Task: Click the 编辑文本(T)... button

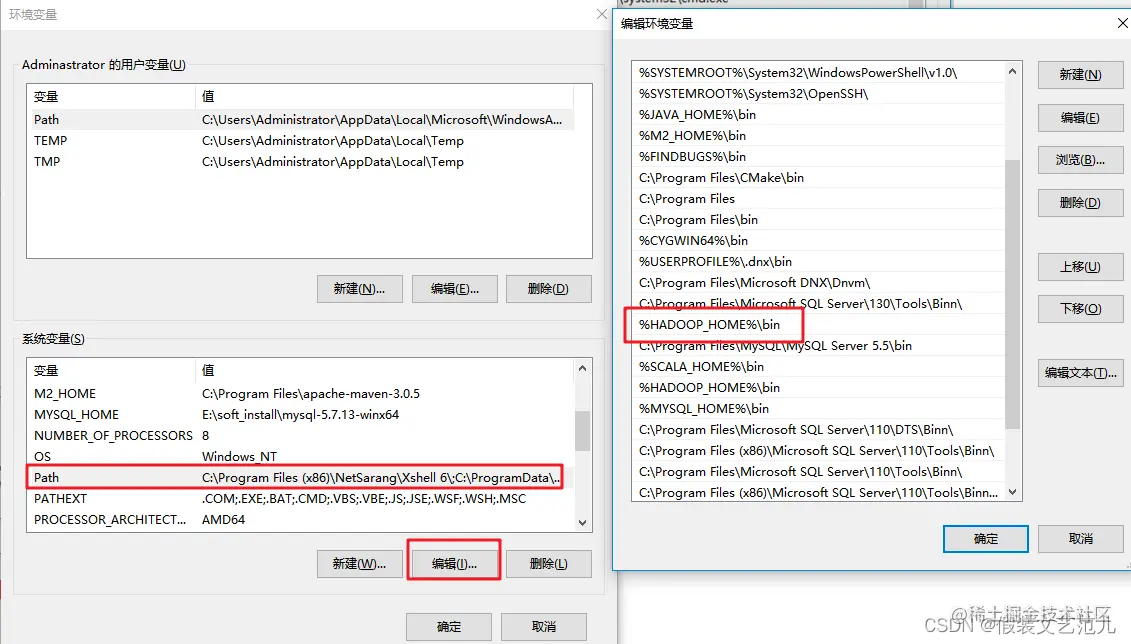Action: coord(1080,373)
